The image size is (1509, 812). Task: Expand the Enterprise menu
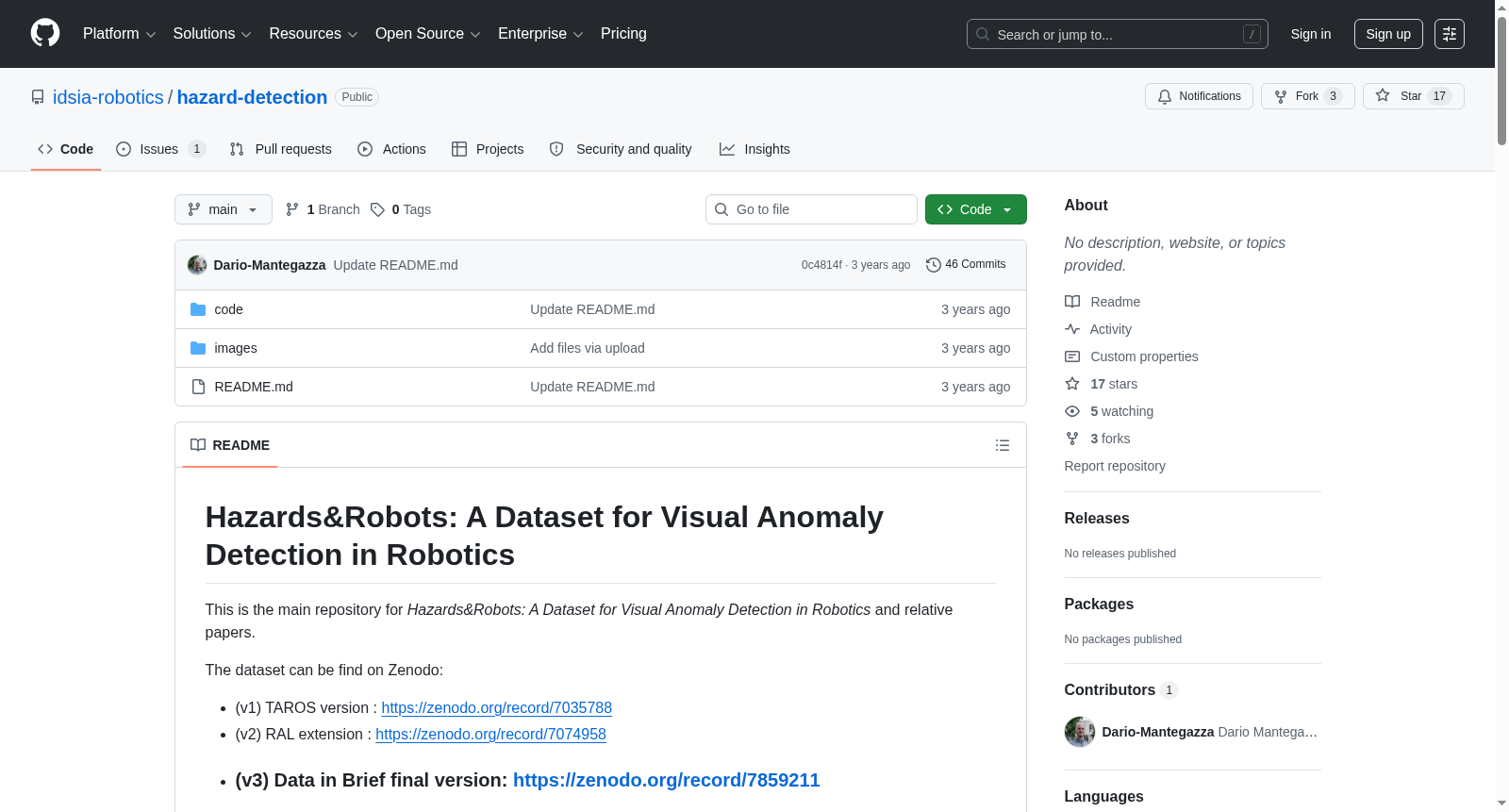coord(540,34)
